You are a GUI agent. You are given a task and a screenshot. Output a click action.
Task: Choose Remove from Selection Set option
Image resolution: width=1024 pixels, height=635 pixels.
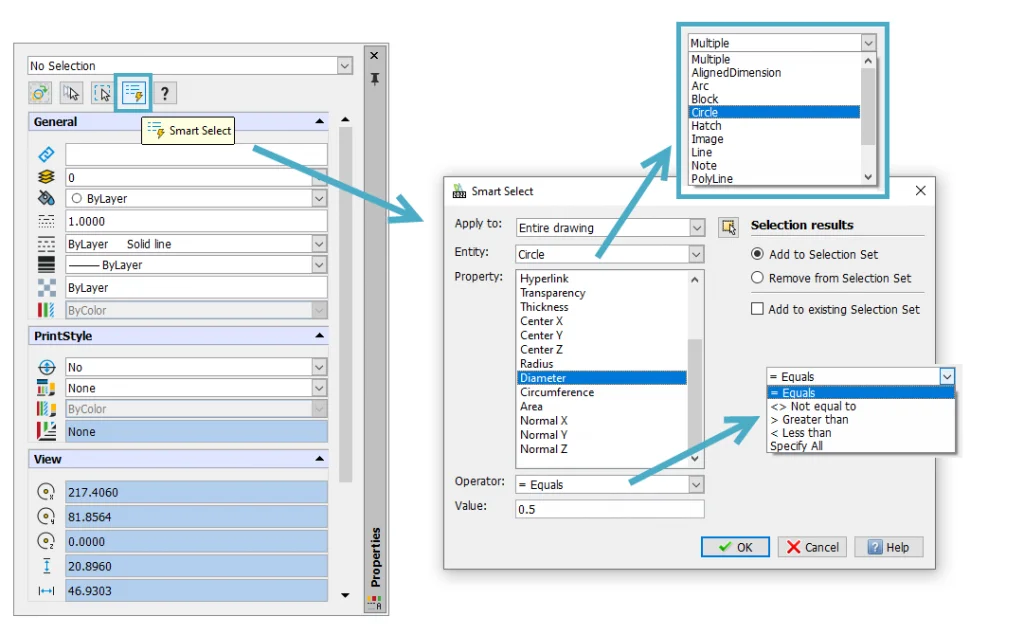click(758, 278)
